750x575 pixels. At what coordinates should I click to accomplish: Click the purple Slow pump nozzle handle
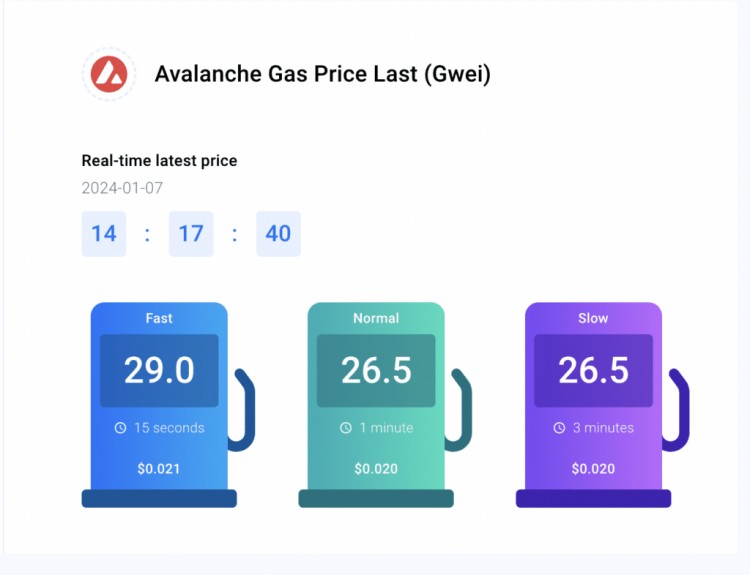coord(676,409)
